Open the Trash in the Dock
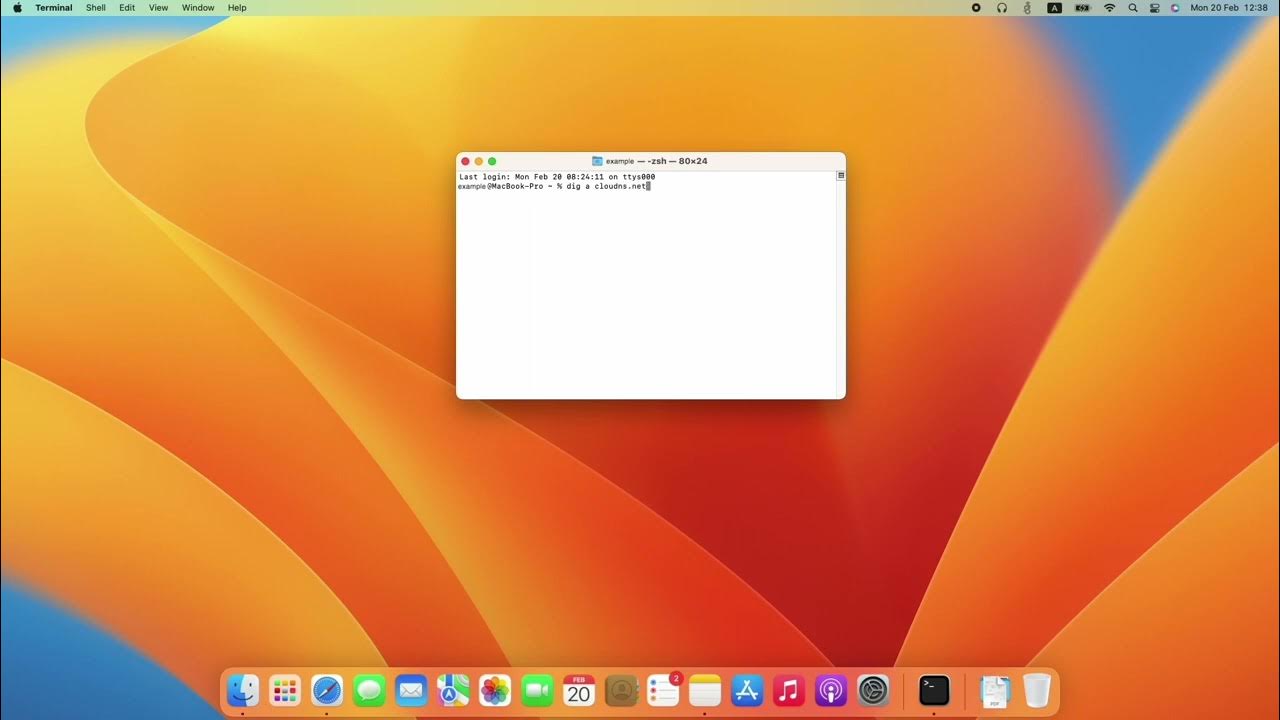The image size is (1280, 720). [x=1037, y=690]
